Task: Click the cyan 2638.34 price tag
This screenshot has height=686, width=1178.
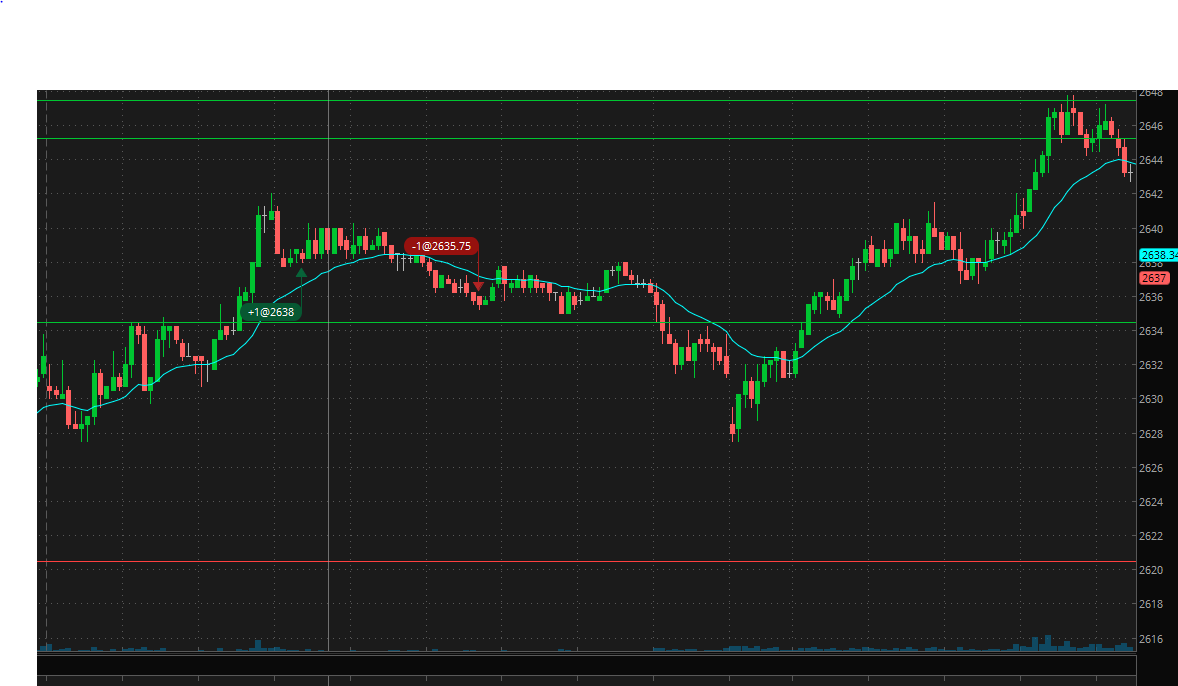Action: pyautogui.click(x=1158, y=255)
